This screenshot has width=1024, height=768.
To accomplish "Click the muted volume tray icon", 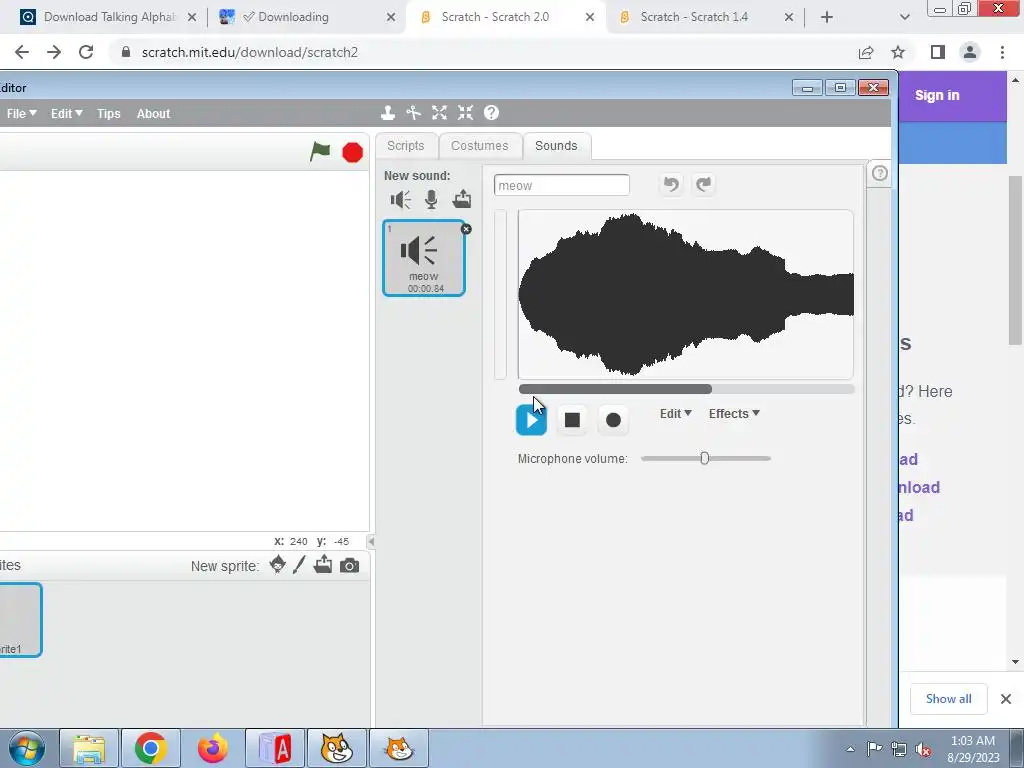I will click(x=923, y=749).
